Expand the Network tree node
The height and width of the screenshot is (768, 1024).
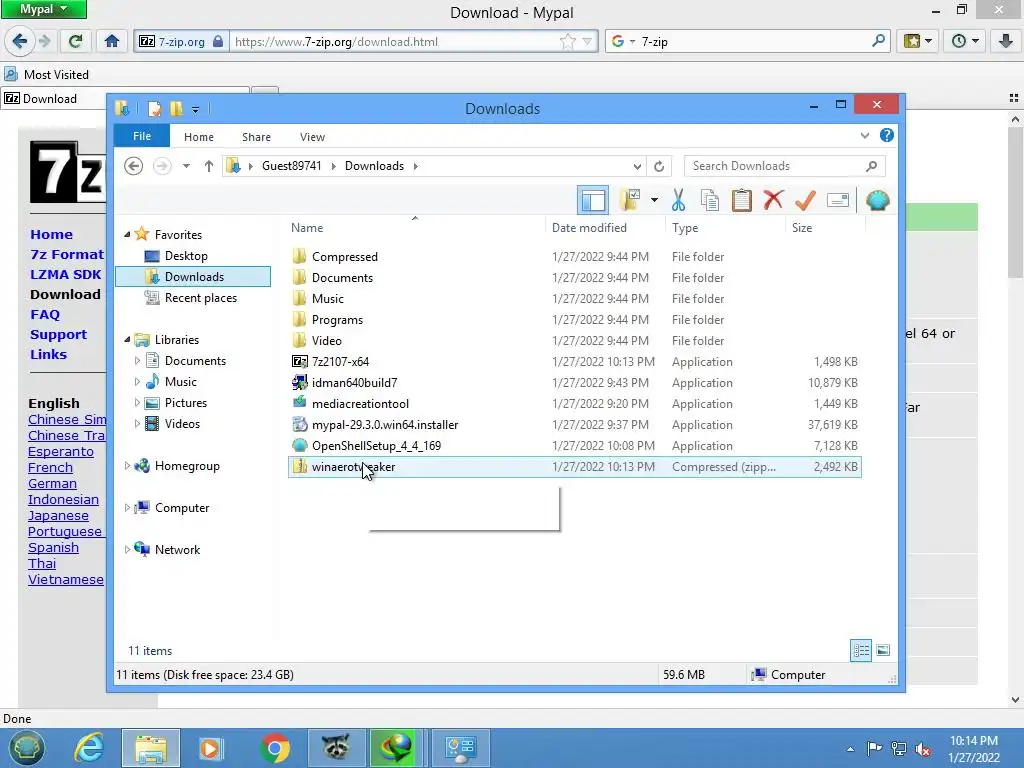tap(127, 549)
